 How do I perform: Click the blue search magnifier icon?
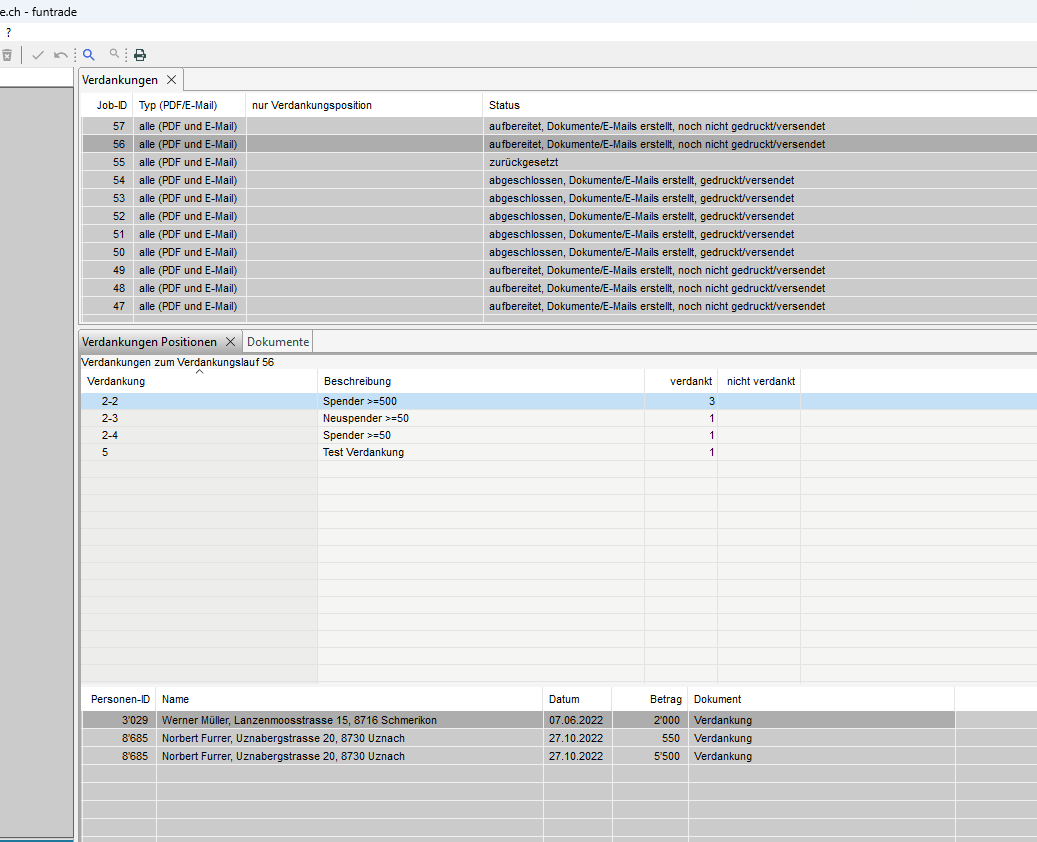(89, 55)
